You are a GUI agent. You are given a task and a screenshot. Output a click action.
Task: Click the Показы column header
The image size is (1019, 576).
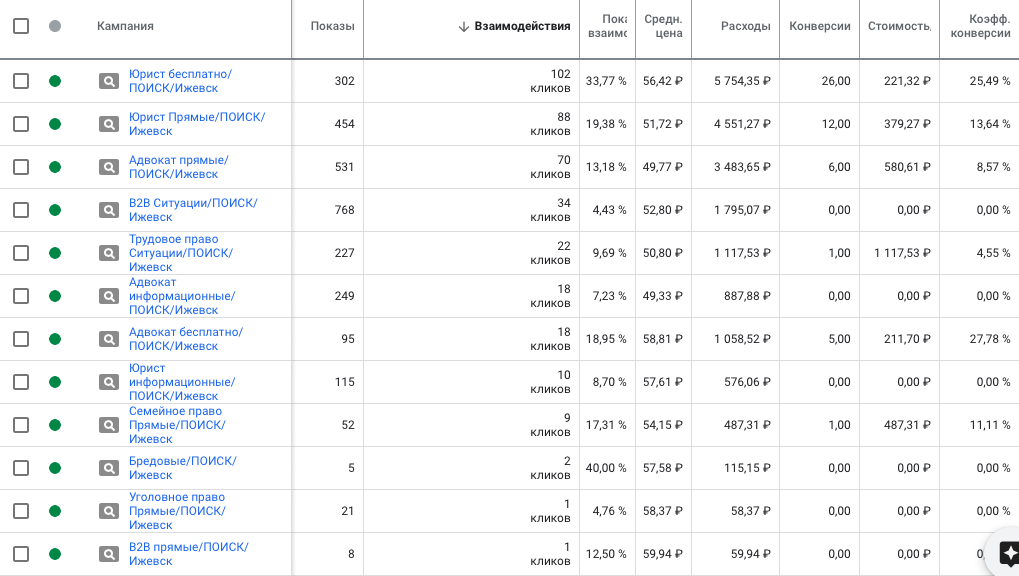click(x=332, y=26)
